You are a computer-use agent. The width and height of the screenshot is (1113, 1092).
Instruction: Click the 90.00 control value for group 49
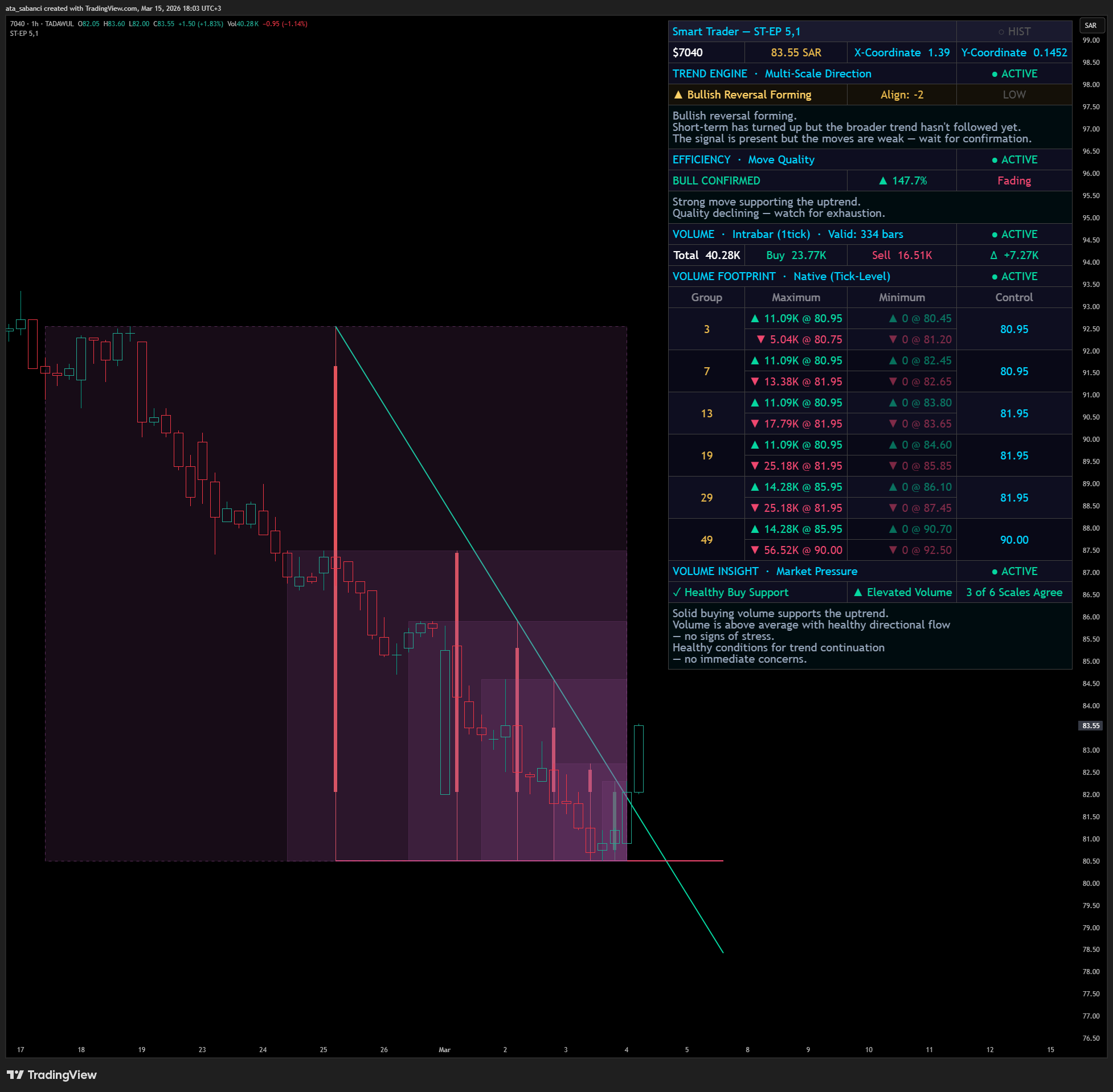1014,540
